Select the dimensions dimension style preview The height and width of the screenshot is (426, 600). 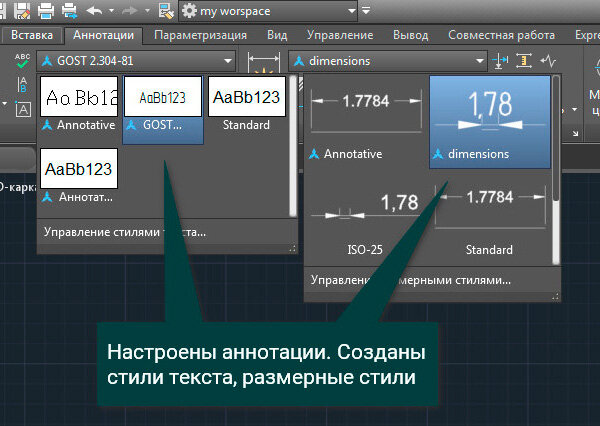(x=490, y=122)
